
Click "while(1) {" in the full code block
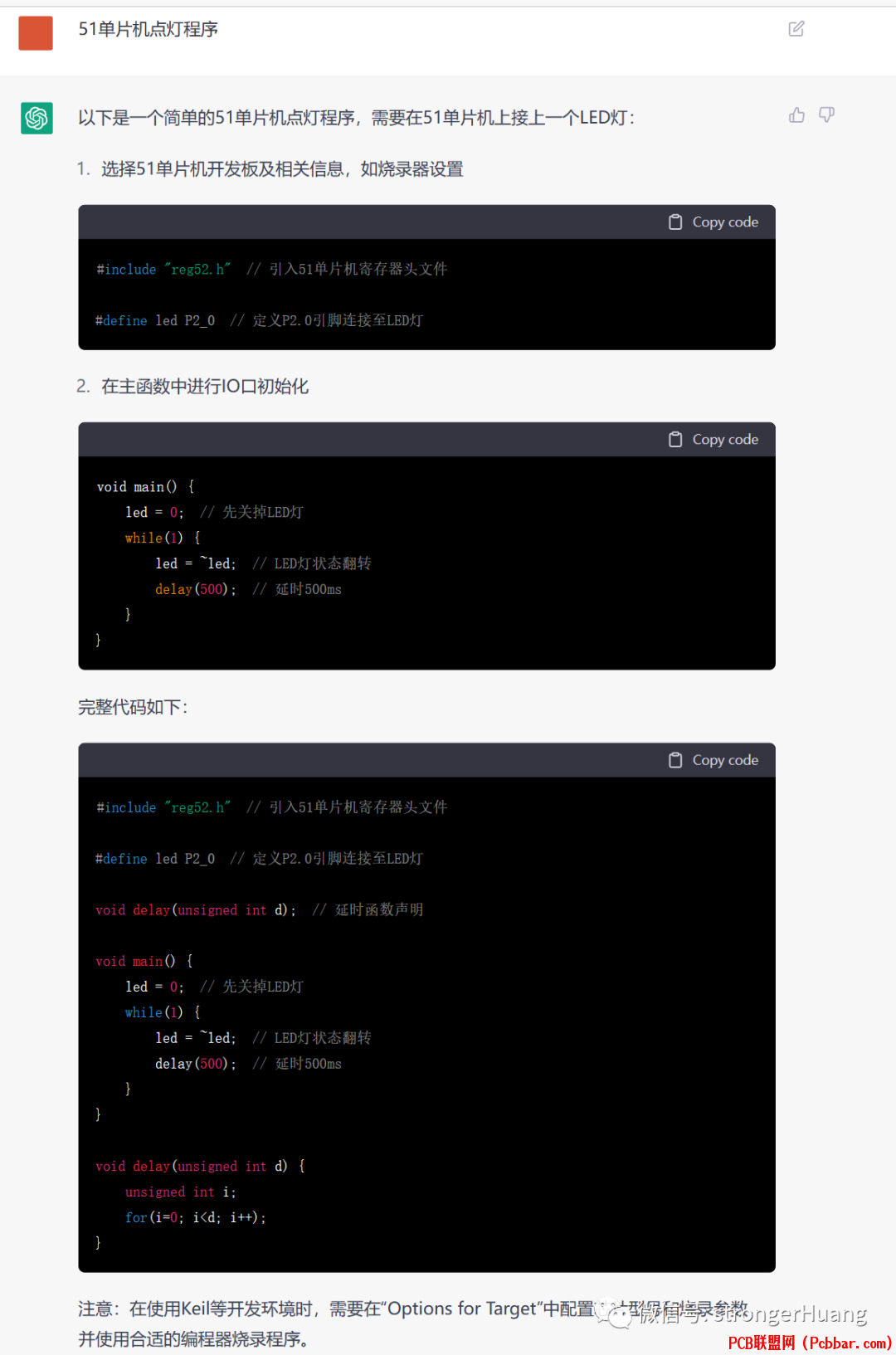[x=163, y=1013]
